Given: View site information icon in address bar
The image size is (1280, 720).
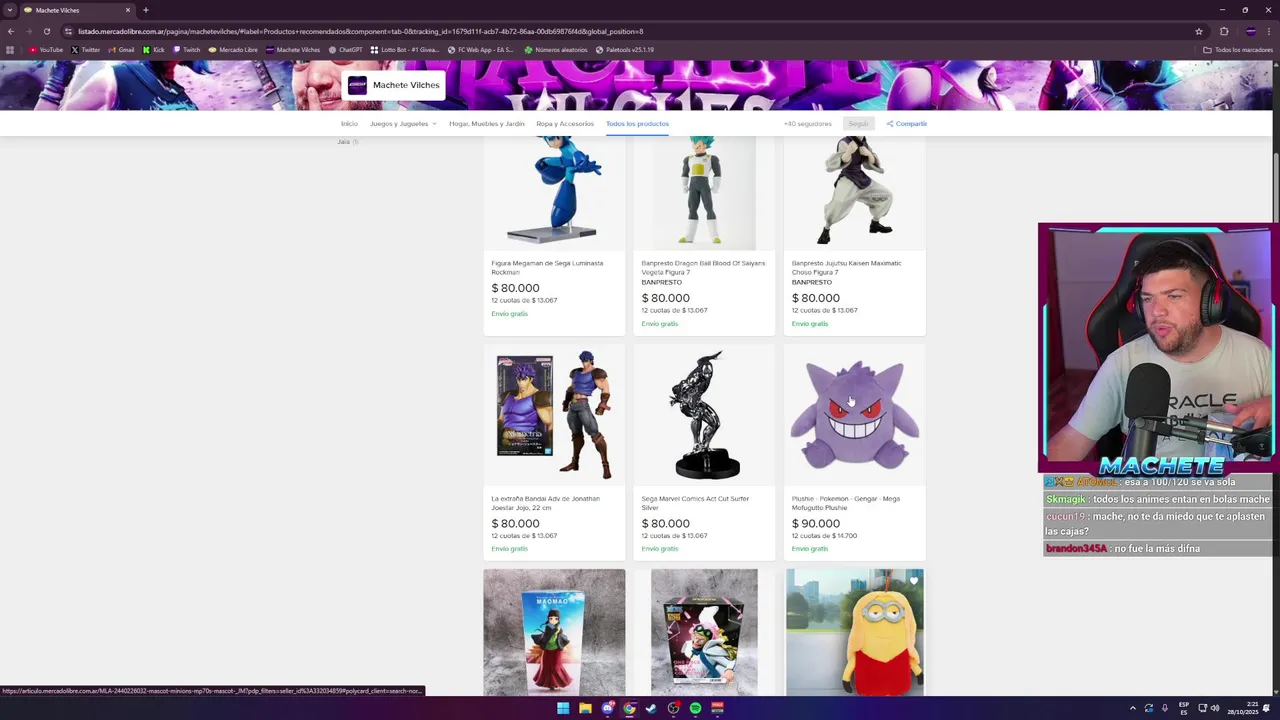Looking at the screenshot, I should pos(69,31).
